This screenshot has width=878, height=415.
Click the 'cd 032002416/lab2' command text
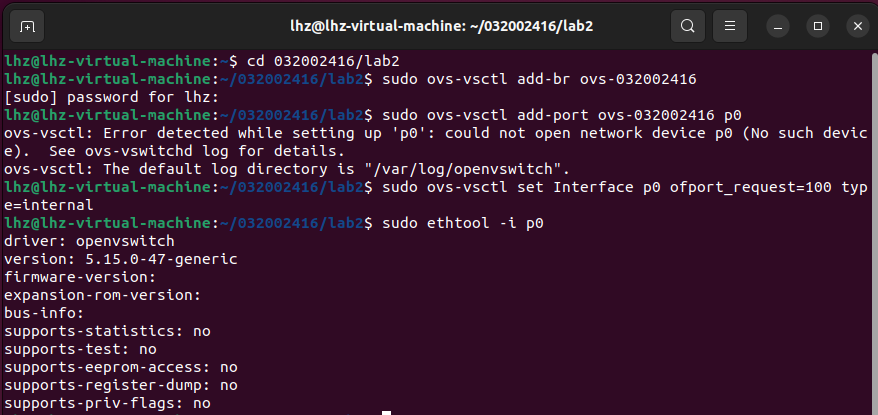click(323, 60)
